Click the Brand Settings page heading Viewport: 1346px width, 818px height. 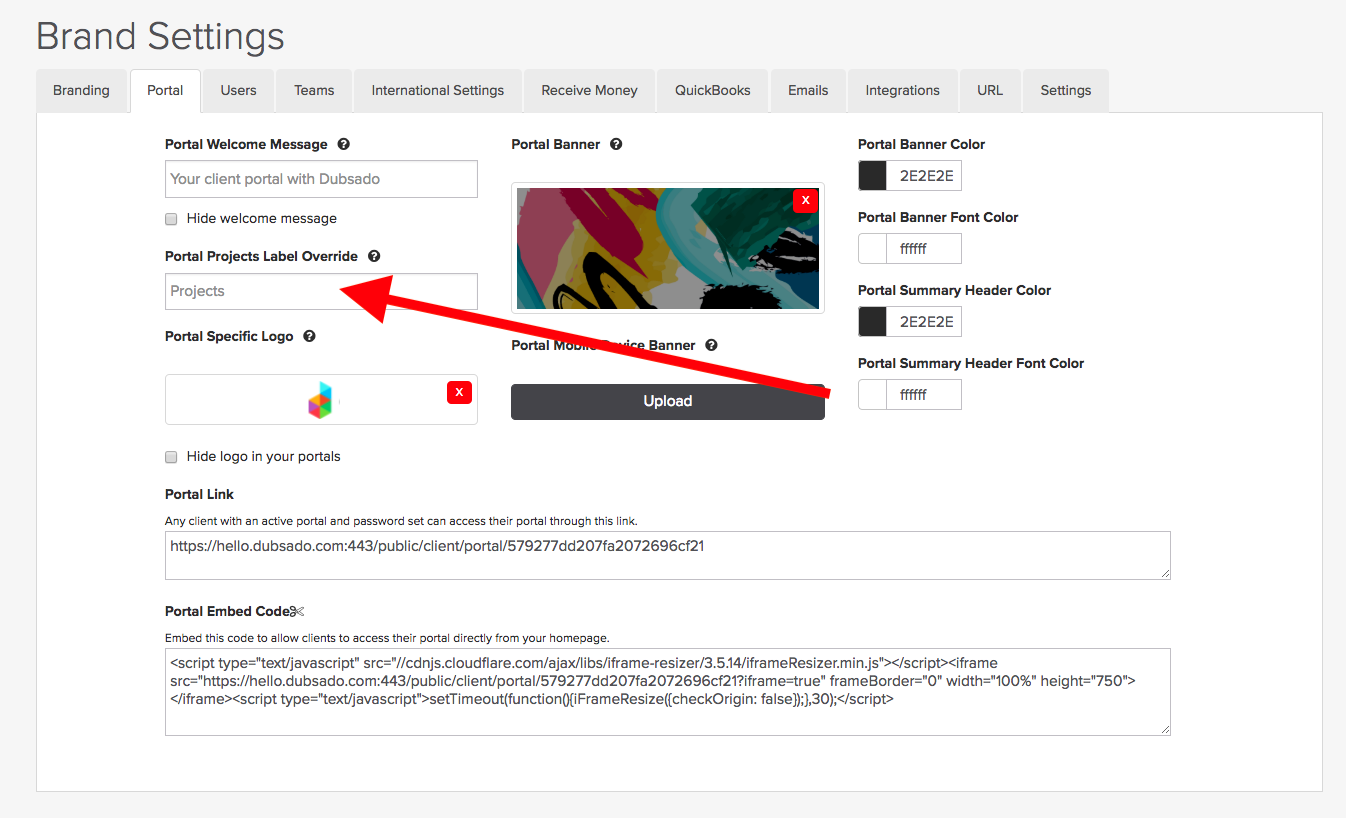161,36
